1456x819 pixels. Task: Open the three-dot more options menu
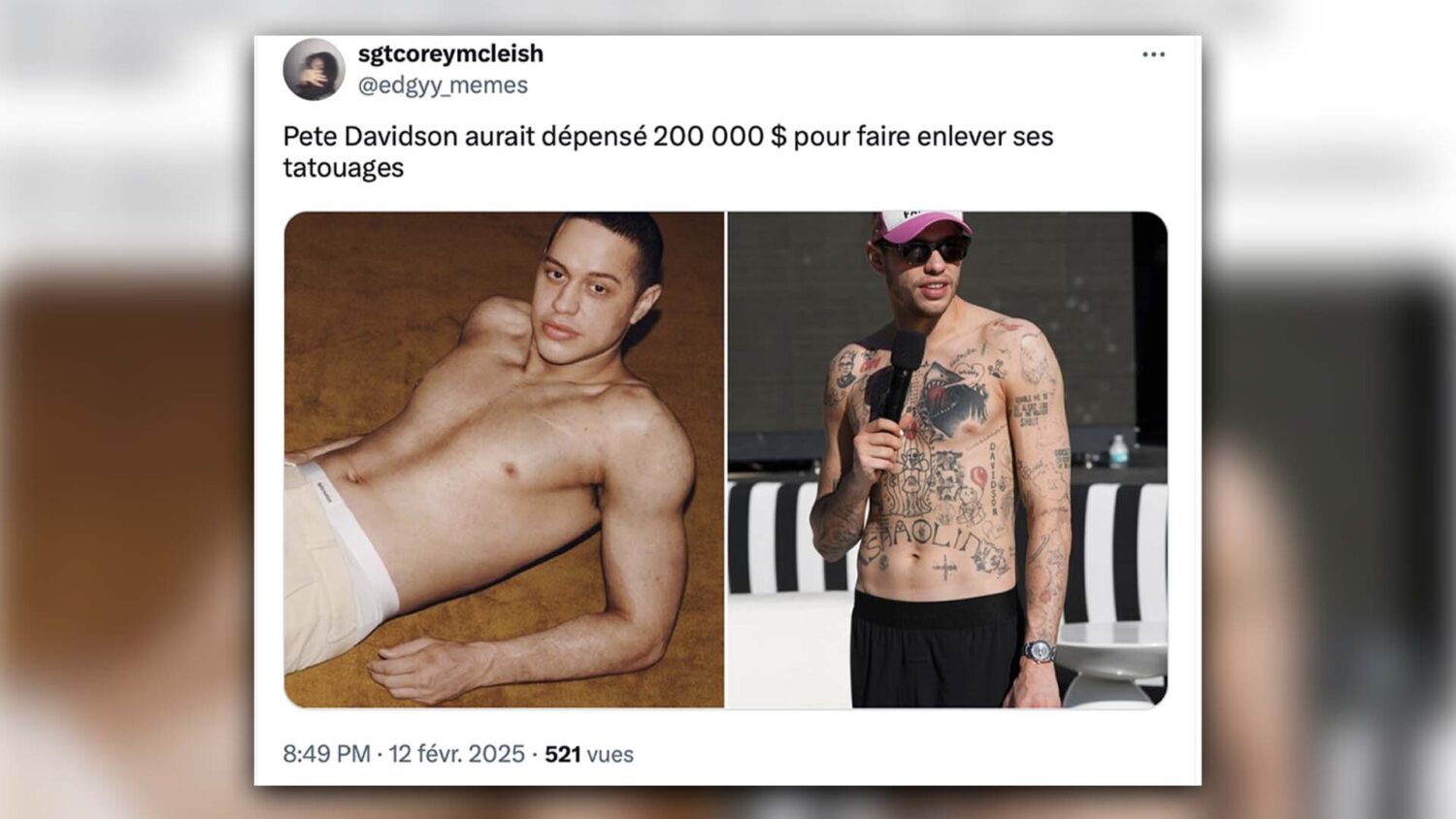click(x=1153, y=54)
